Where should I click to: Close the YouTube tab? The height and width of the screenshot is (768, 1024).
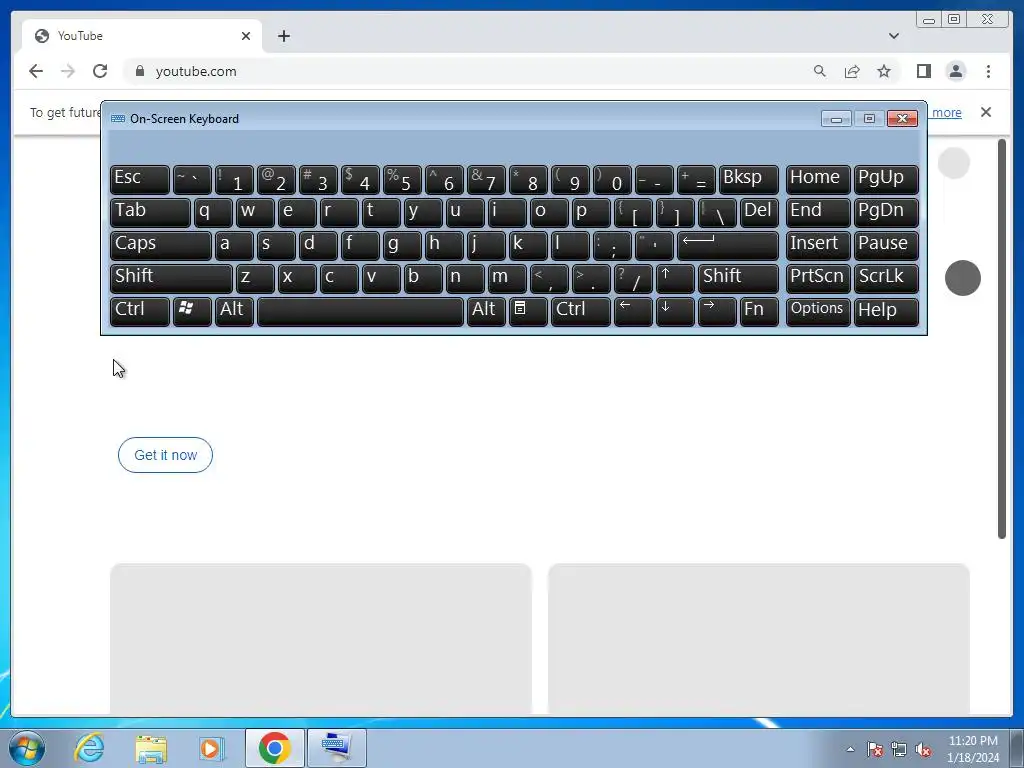coord(246,36)
